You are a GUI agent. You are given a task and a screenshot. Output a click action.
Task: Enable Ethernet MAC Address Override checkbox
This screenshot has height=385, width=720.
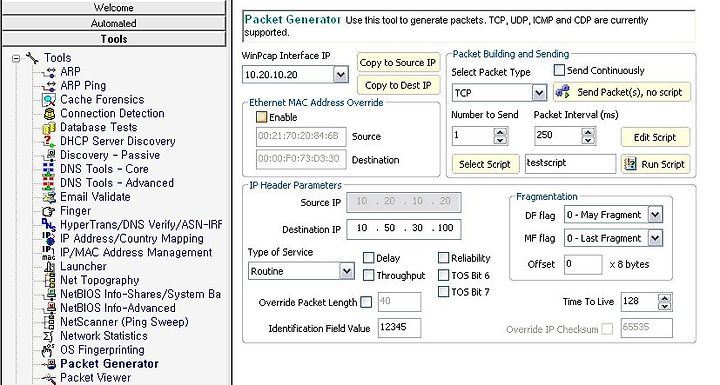point(261,117)
